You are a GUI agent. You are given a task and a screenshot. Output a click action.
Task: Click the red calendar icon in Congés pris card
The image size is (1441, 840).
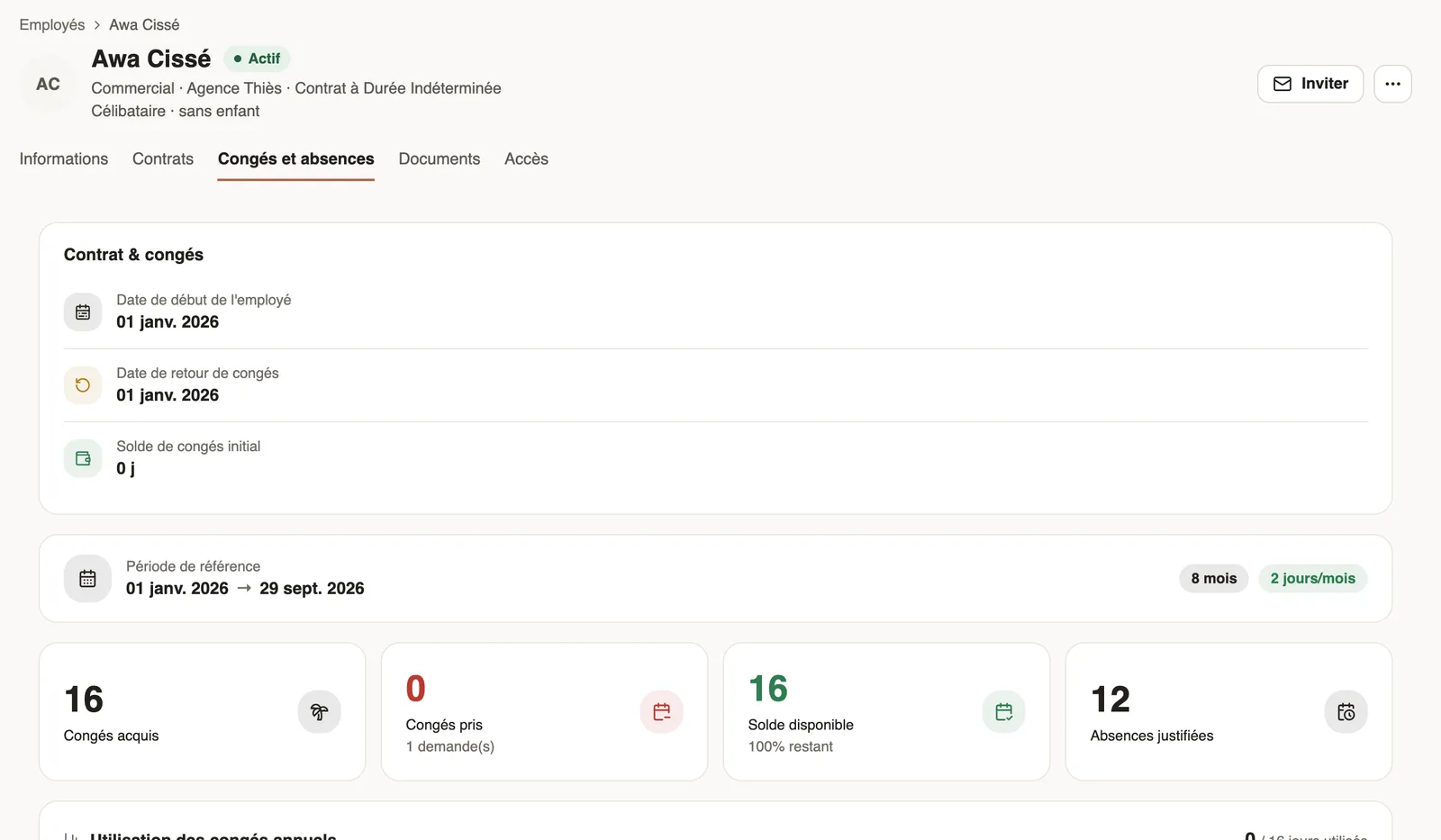click(x=661, y=712)
